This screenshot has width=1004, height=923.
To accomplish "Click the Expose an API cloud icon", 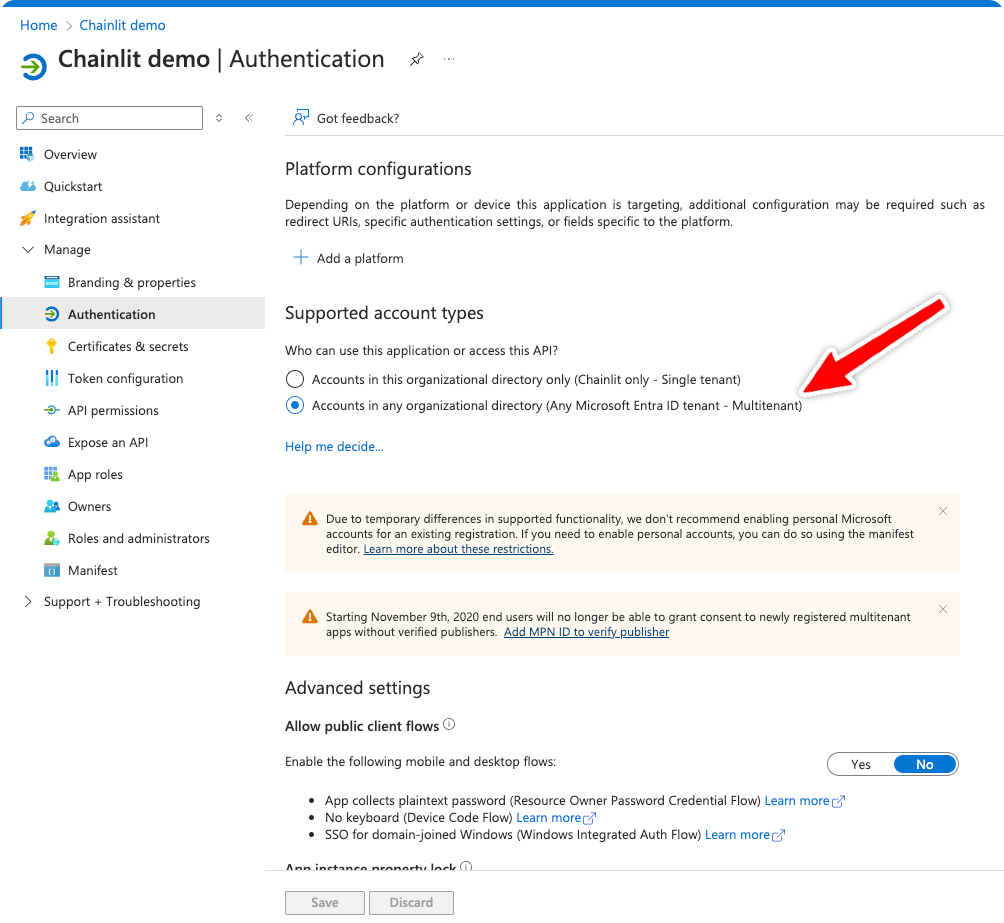I will point(52,442).
